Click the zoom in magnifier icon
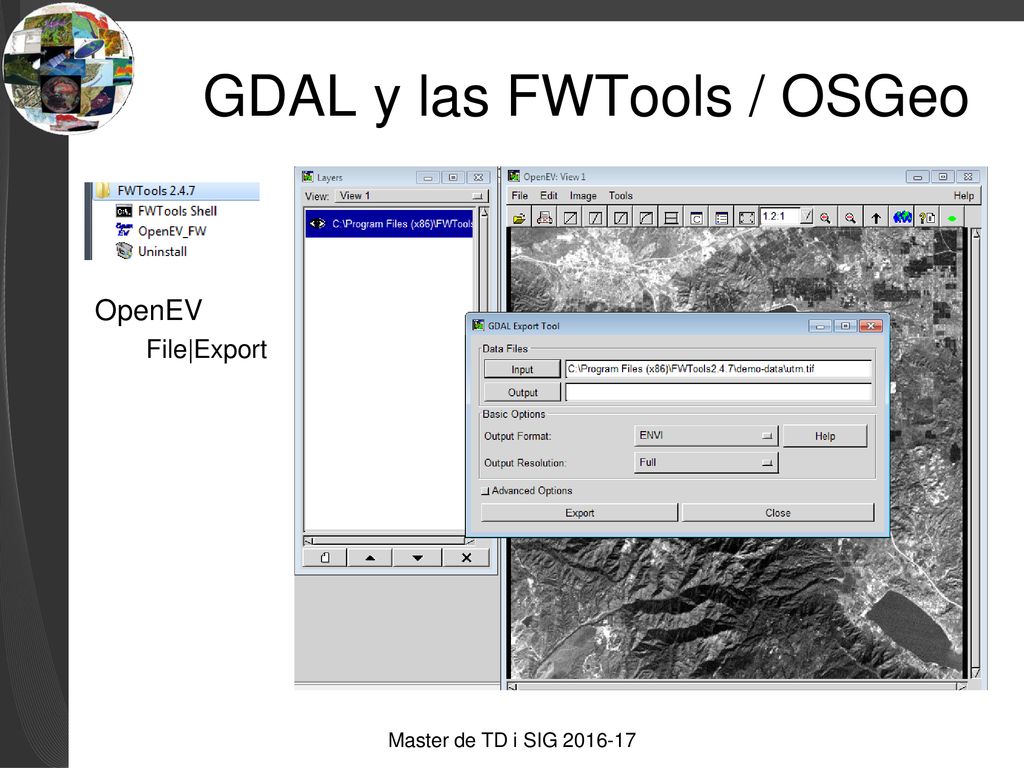 coord(825,217)
